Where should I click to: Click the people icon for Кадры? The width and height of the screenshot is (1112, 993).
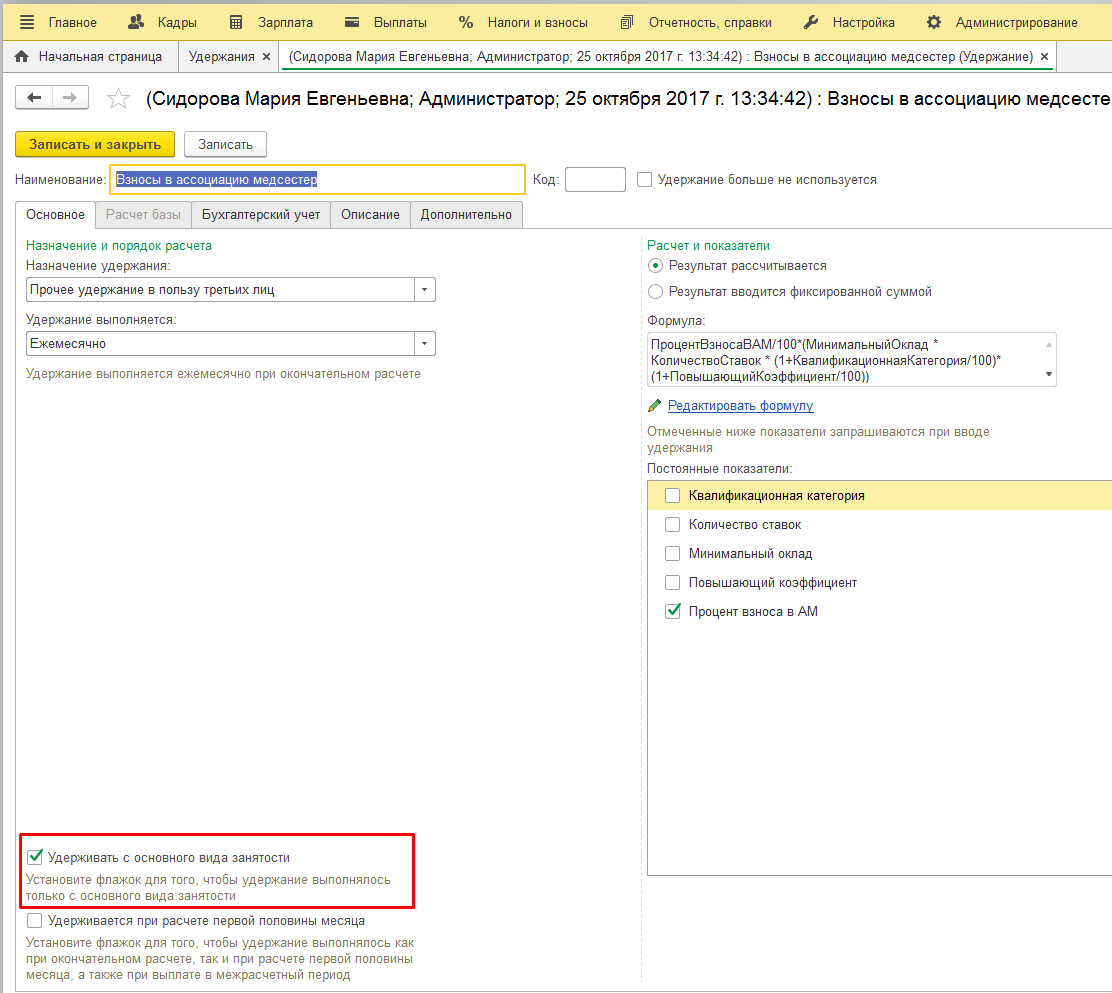pyautogui.click(x=136, y=22)
